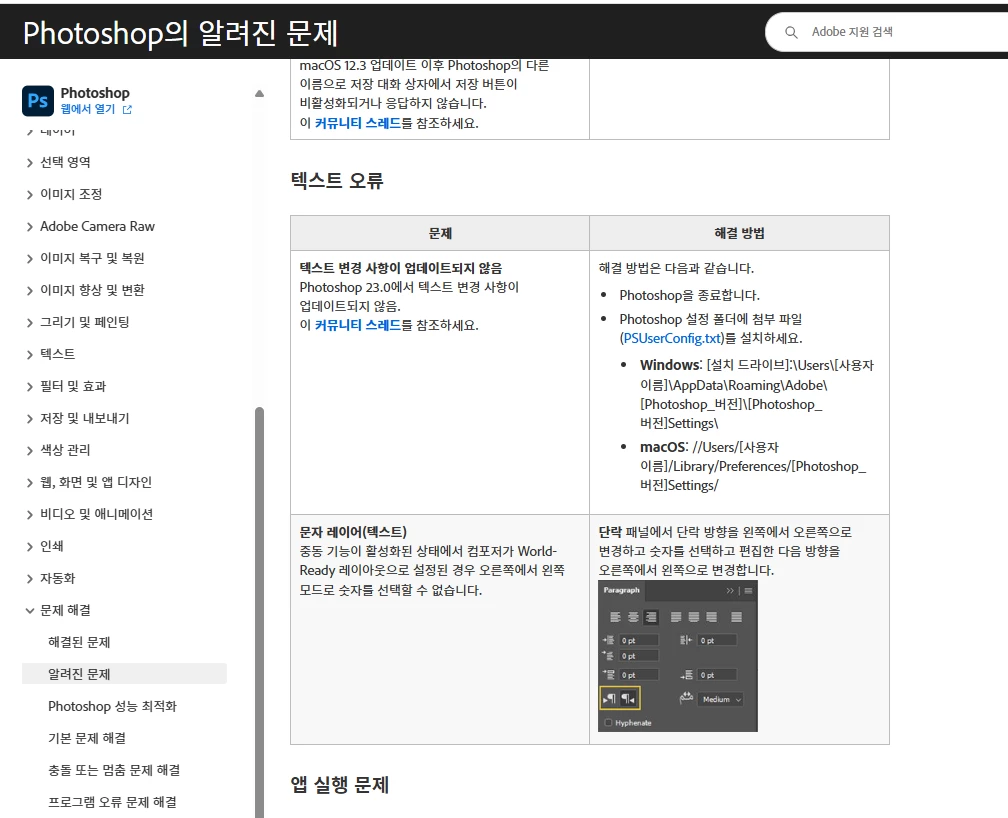Expand the 선택 영역 section chevron
1008x818 pixels.
click(x=30, y=163)
